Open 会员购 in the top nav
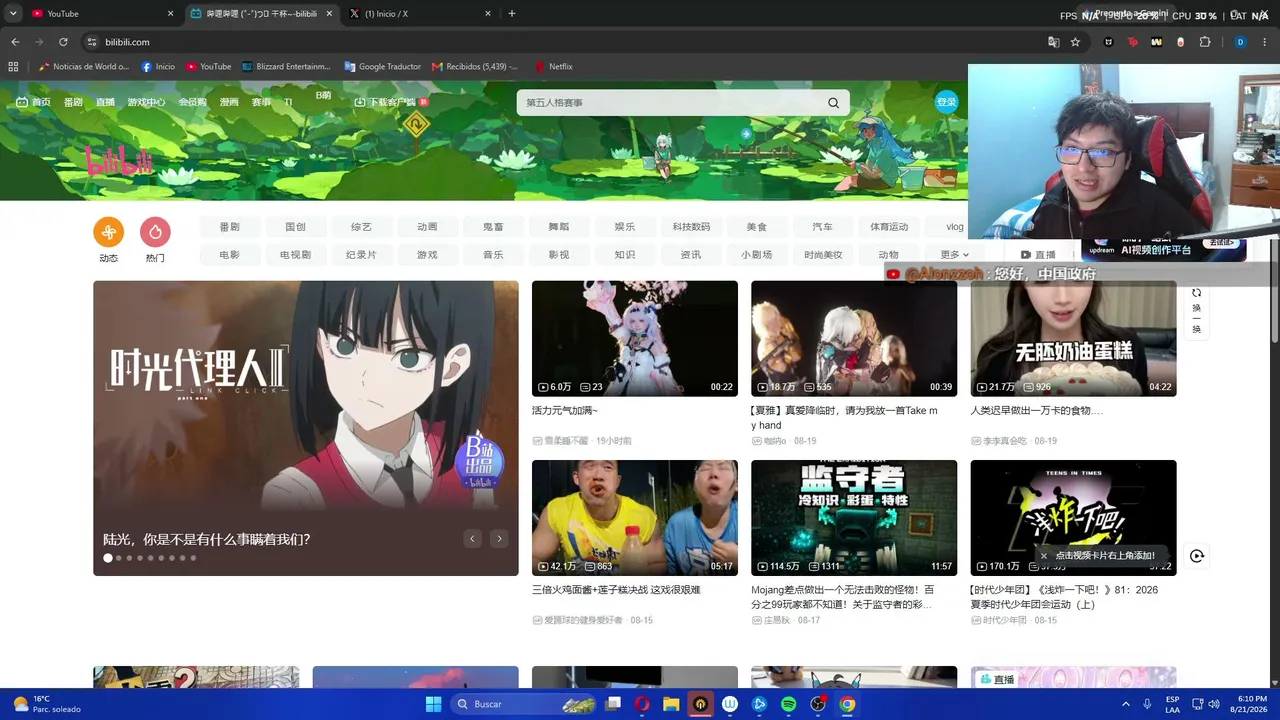 pos(192,102)
